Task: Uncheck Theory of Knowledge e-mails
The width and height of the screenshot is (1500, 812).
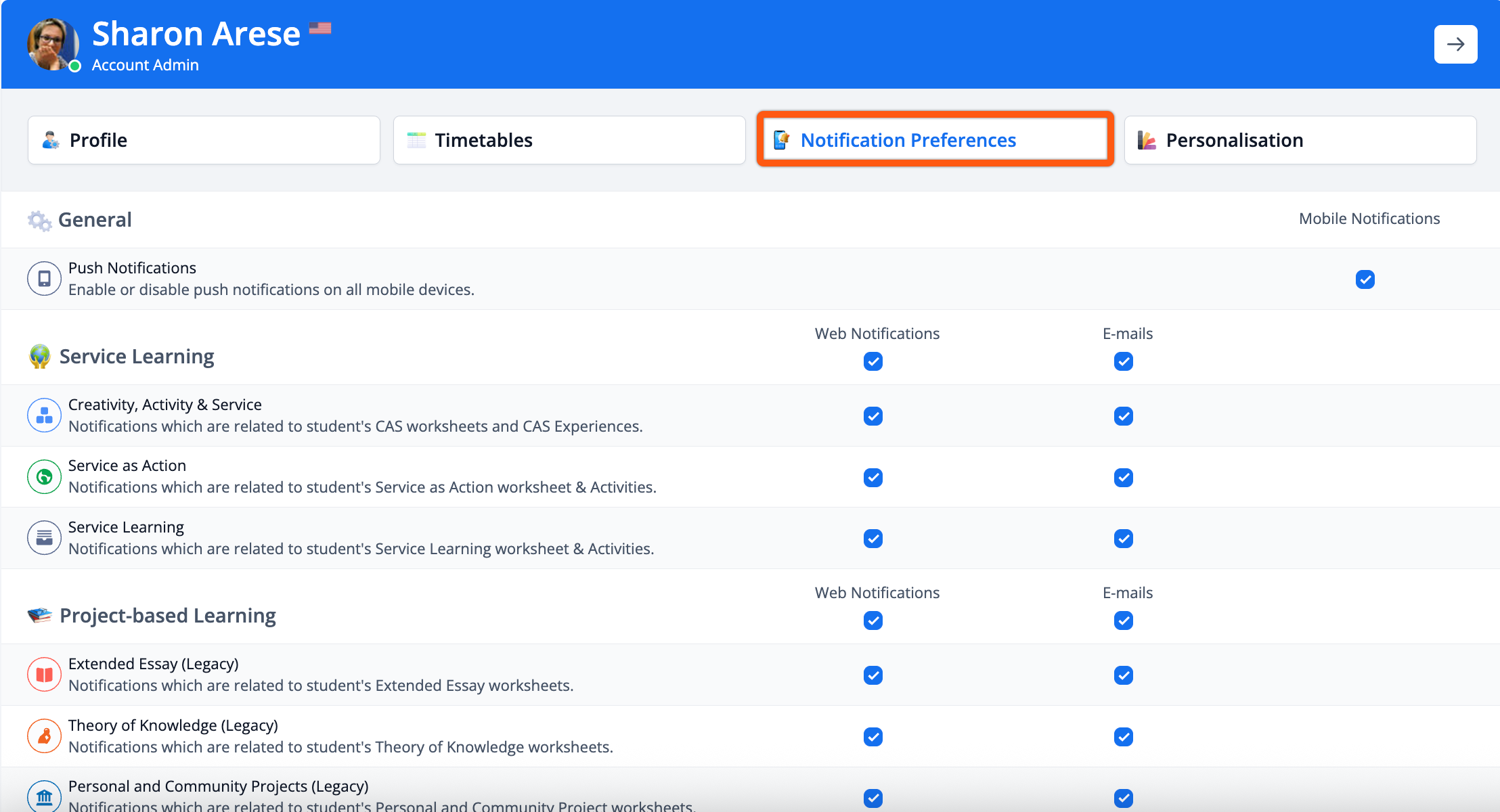Action: (x=1123, y=737)
